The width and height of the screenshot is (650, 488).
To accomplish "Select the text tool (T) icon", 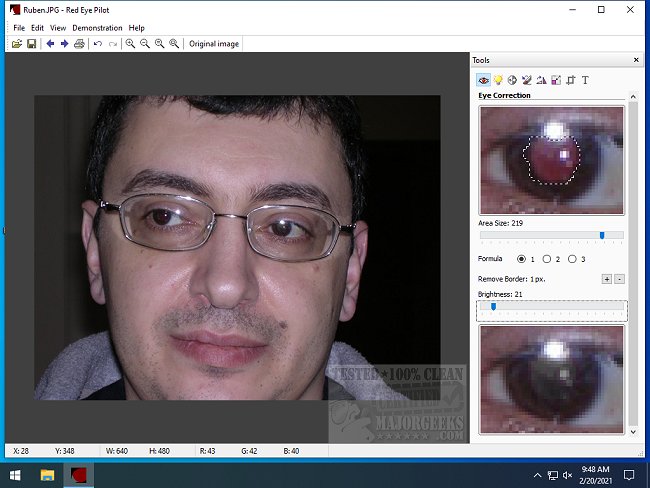I will coord(586,80).
